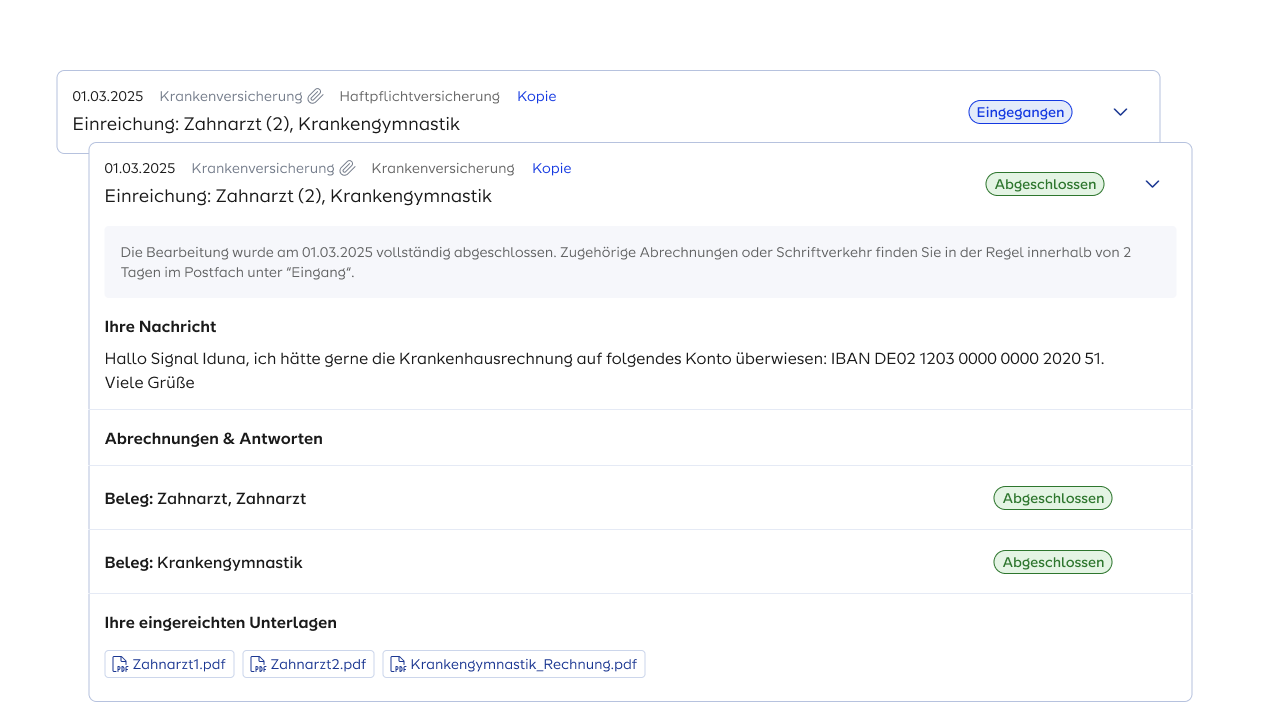This screenshot has height=720, width=1280.
Task: Click Abgeschlossen badge beside Krankengymnastik Beleg
Action: click(x=1052, y=562)
